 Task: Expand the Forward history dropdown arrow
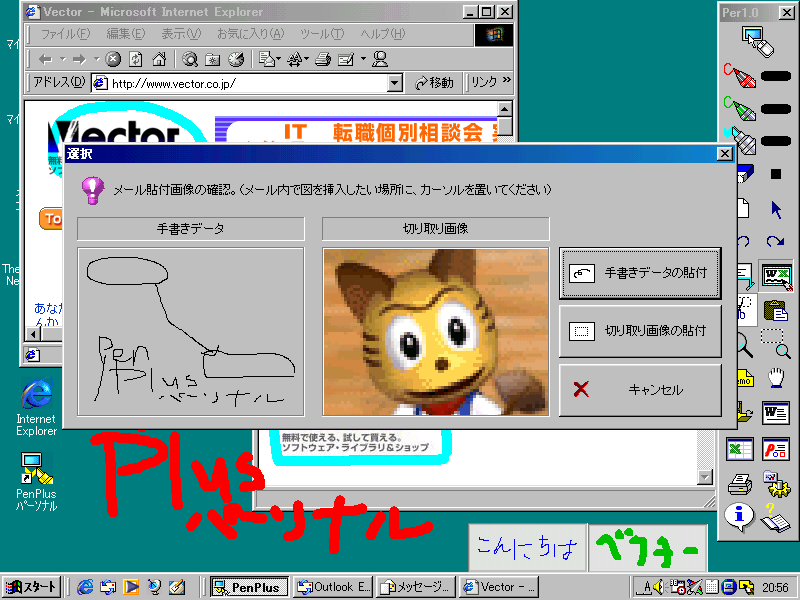click(96, 60)
